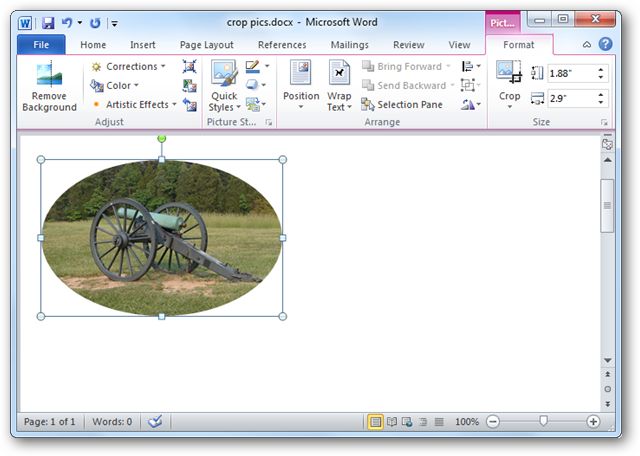Click the Crop button
Viewport: 640px width, 456px height.
(509, 85)
